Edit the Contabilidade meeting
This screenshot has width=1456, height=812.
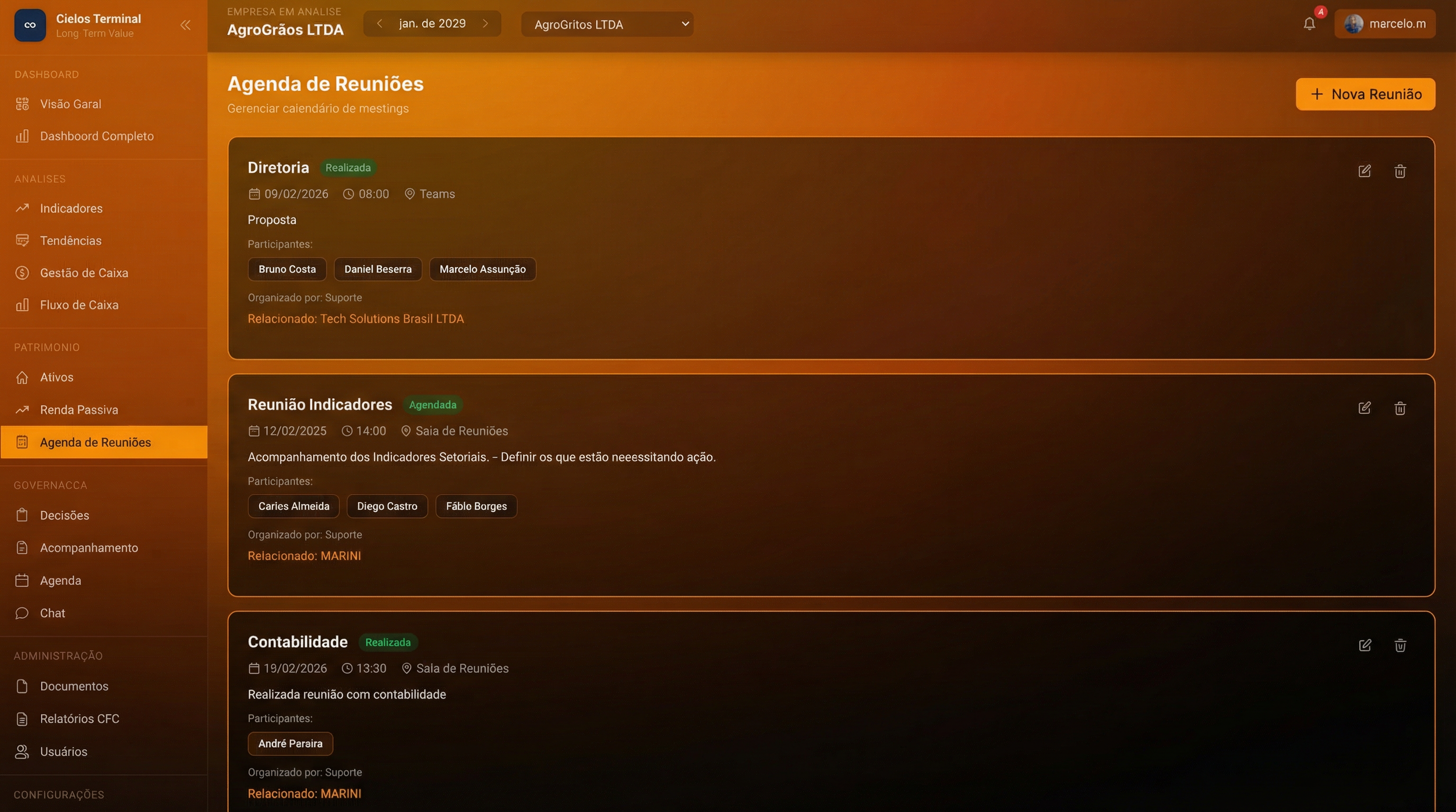coord(1364,645)
